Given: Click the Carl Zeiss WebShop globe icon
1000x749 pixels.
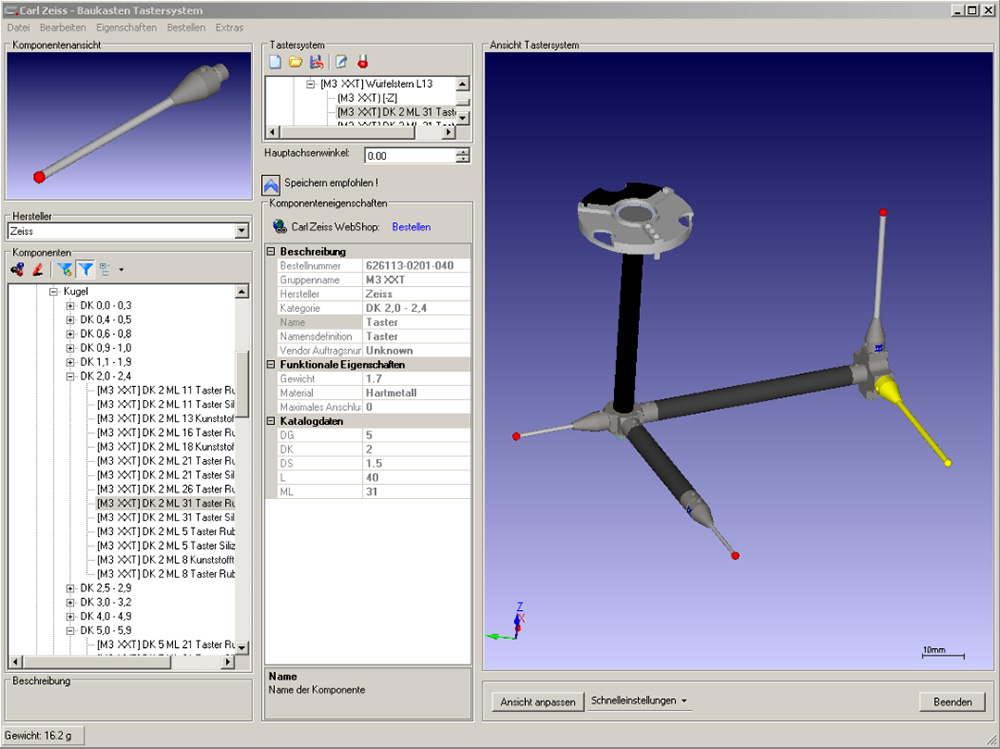Looking at the screenshot, I should pos(279,226).
